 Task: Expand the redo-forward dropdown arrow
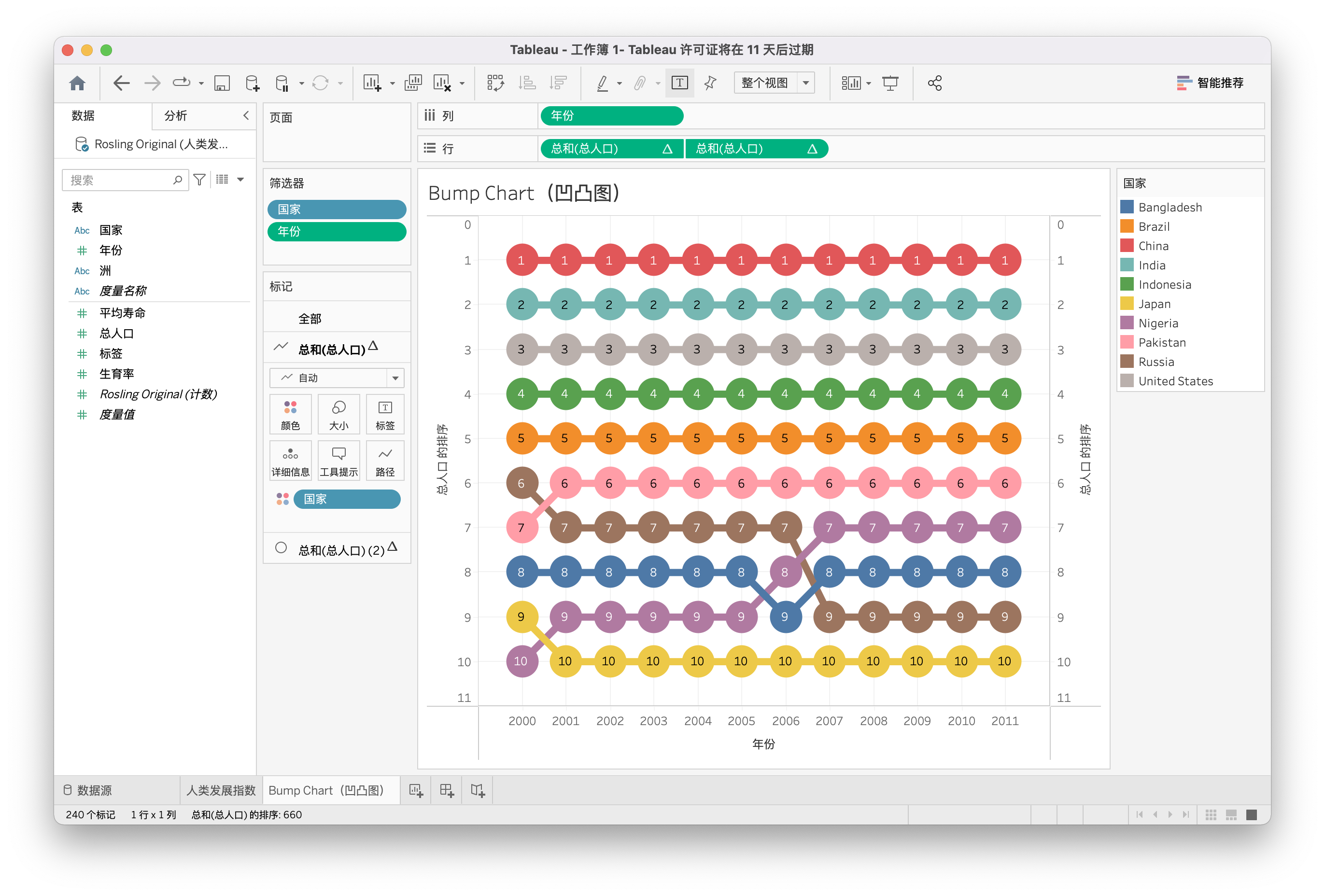coord(201,84)
